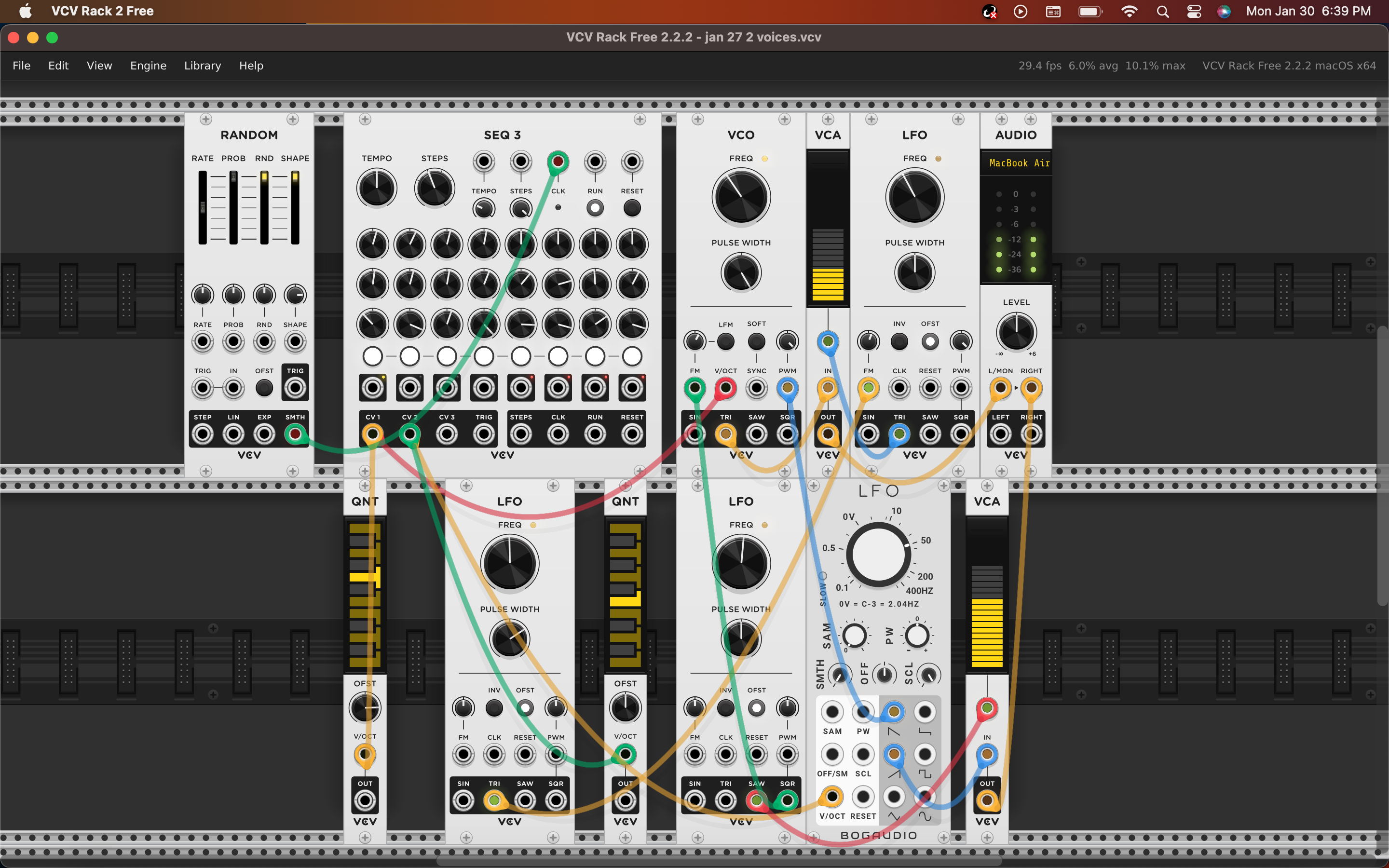Toggle the top LFO OFST button
Viewport: 1389px width, 868px height.
point(930,341)
